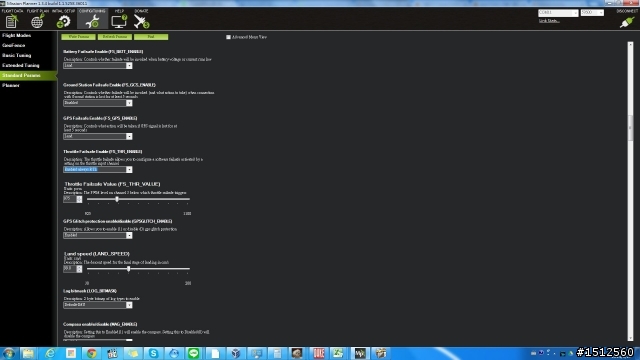Open VirtualBox cube icon on the taskbar
Image resolution: width=640 pixels, height=360 pixels.
[x=236, y=353]
